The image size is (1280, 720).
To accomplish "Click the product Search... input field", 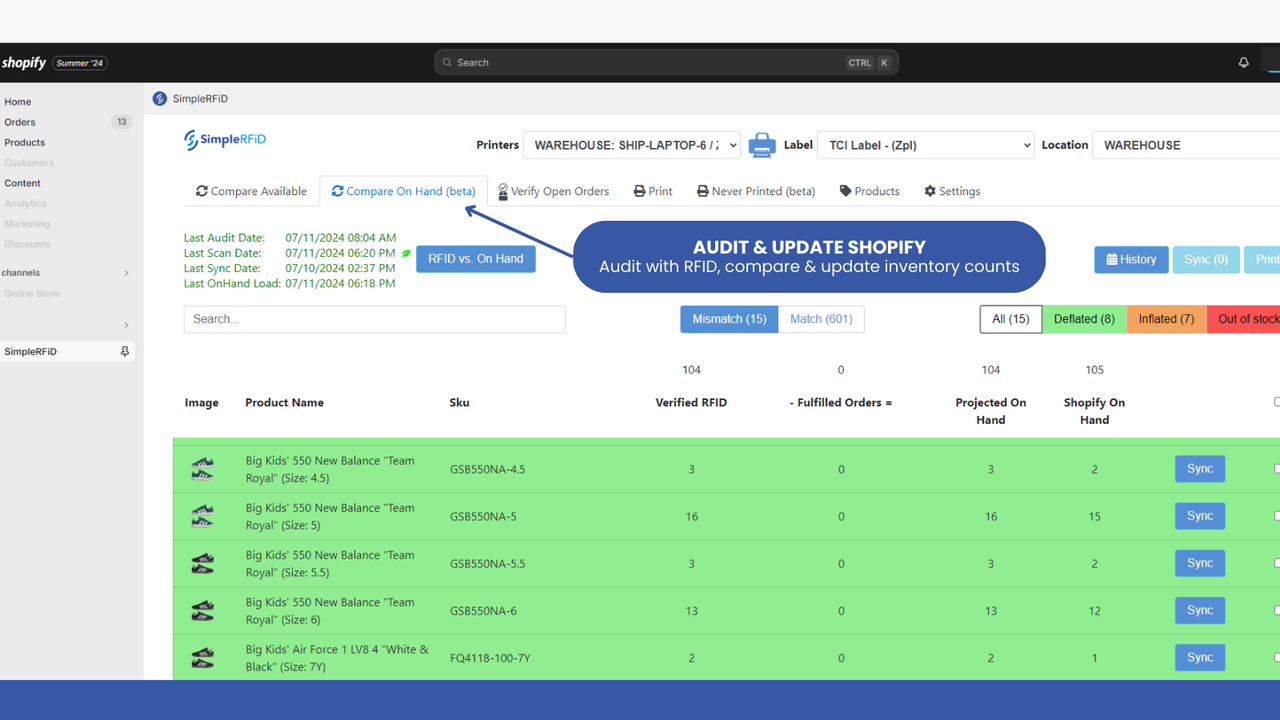I will point(374,319).
